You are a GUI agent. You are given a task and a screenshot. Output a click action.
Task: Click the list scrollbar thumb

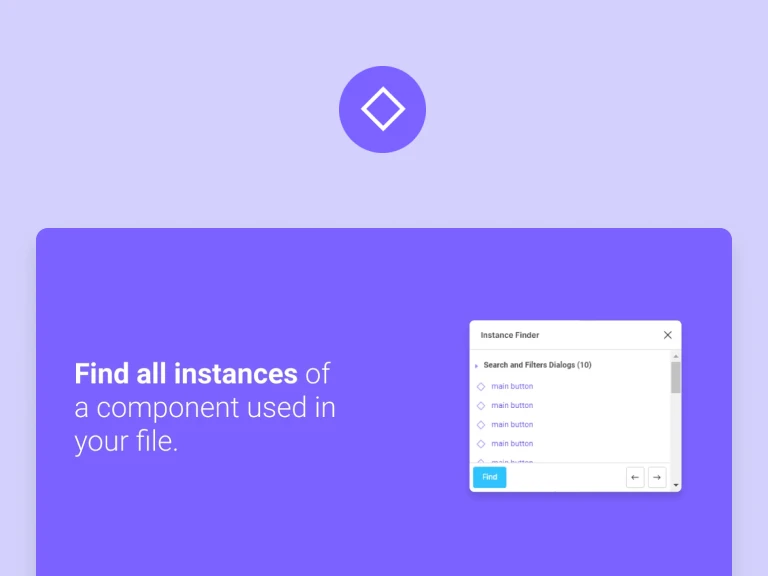(x=676, y=378)
